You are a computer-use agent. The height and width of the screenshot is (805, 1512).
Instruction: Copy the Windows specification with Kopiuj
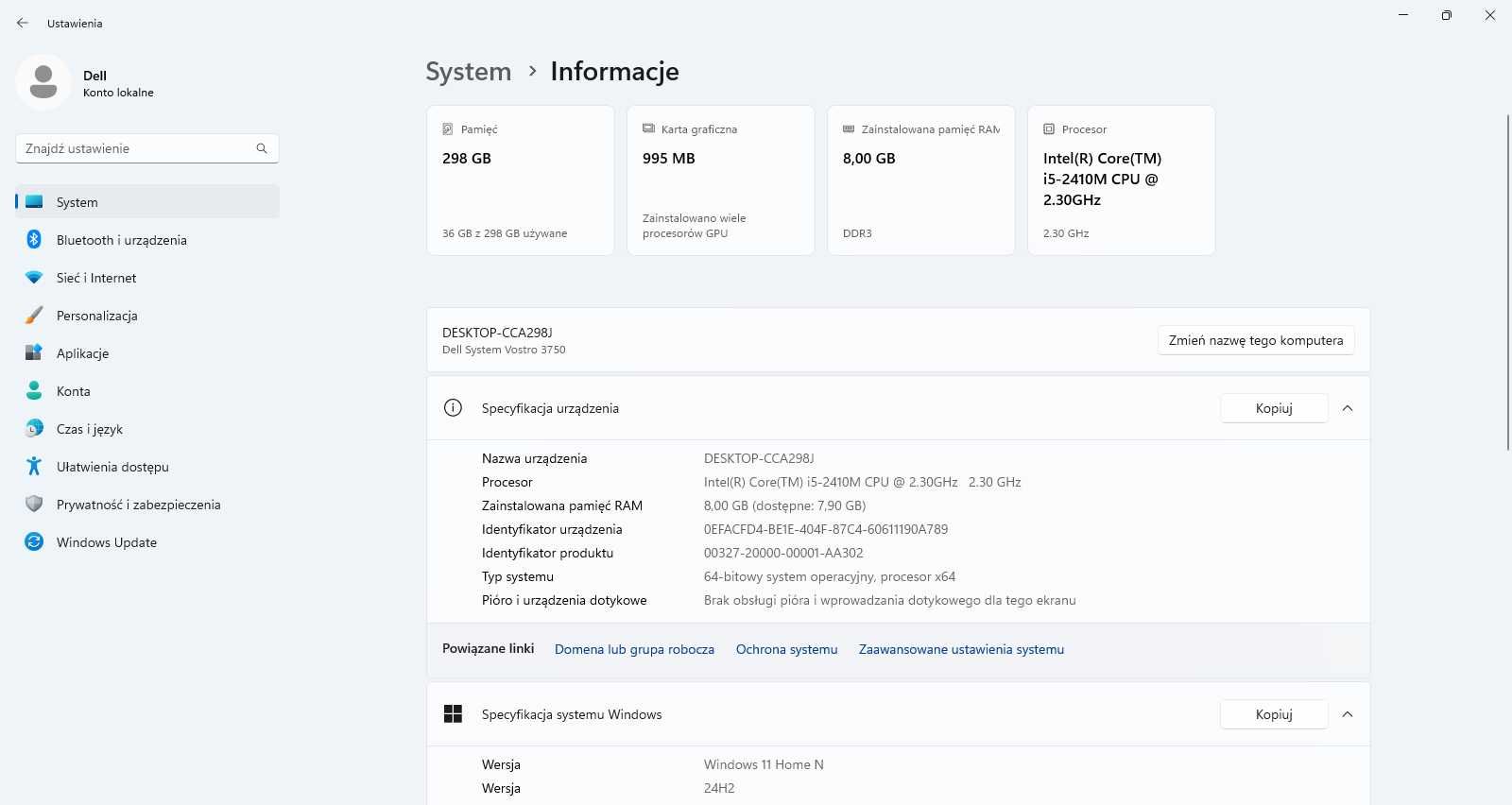click(1274, 714)
